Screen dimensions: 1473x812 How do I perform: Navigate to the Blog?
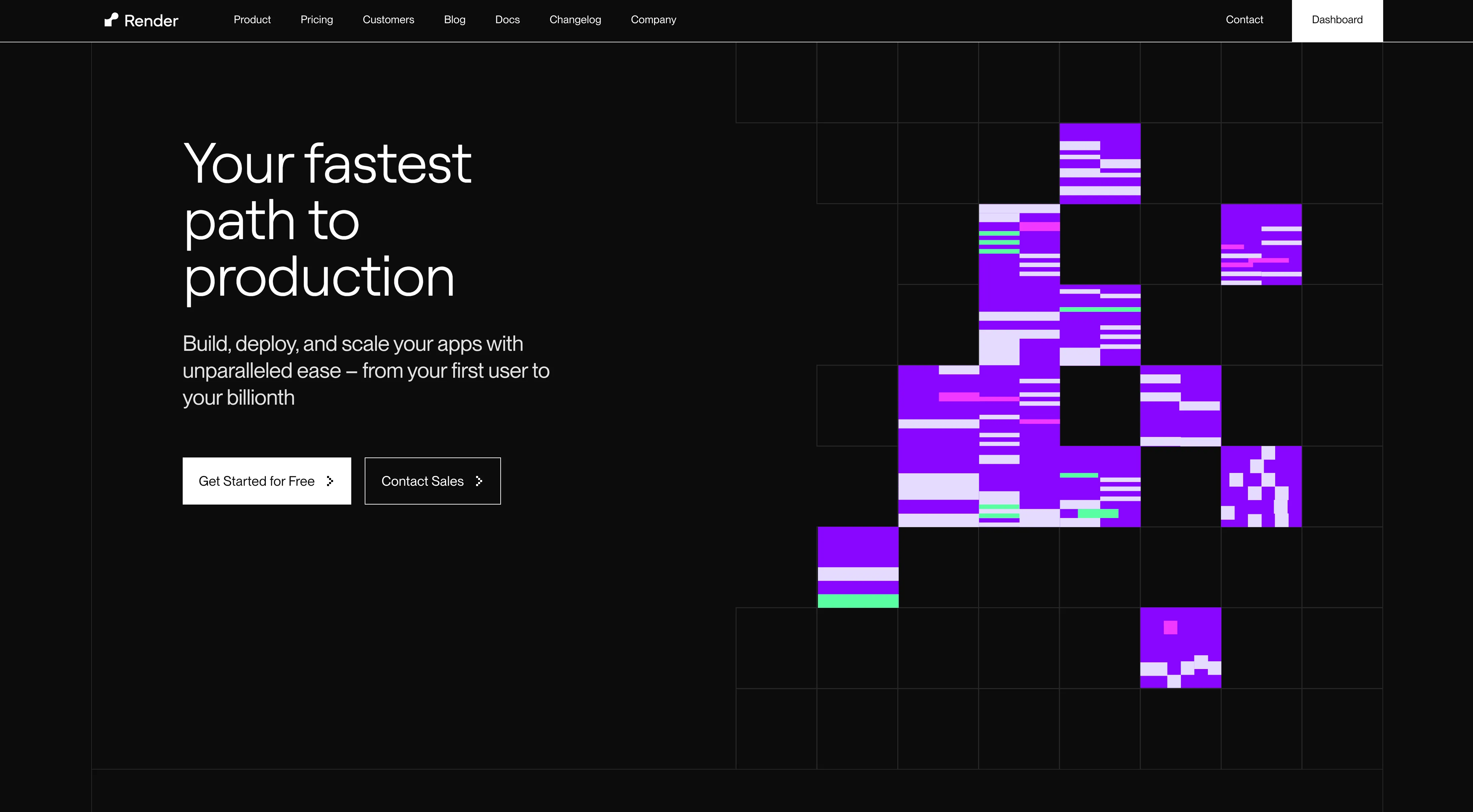(x=455, y=20)
